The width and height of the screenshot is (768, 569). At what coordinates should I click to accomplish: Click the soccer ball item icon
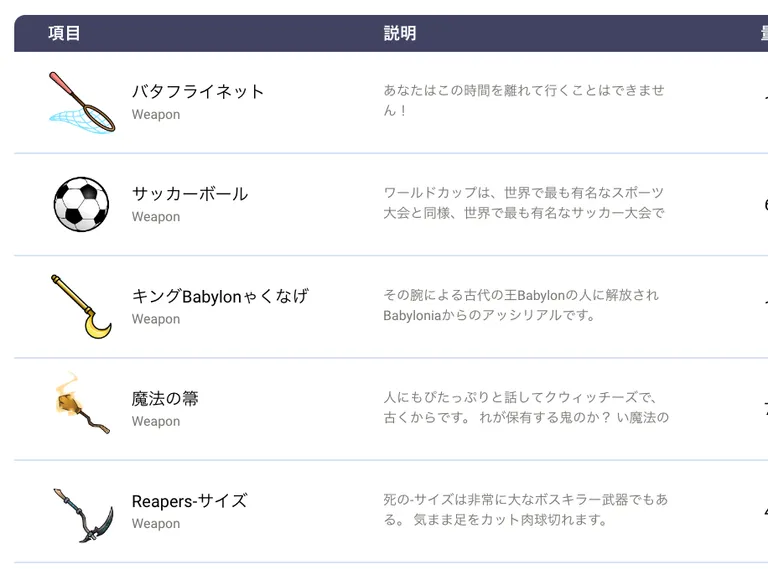[x=81, y=204]
